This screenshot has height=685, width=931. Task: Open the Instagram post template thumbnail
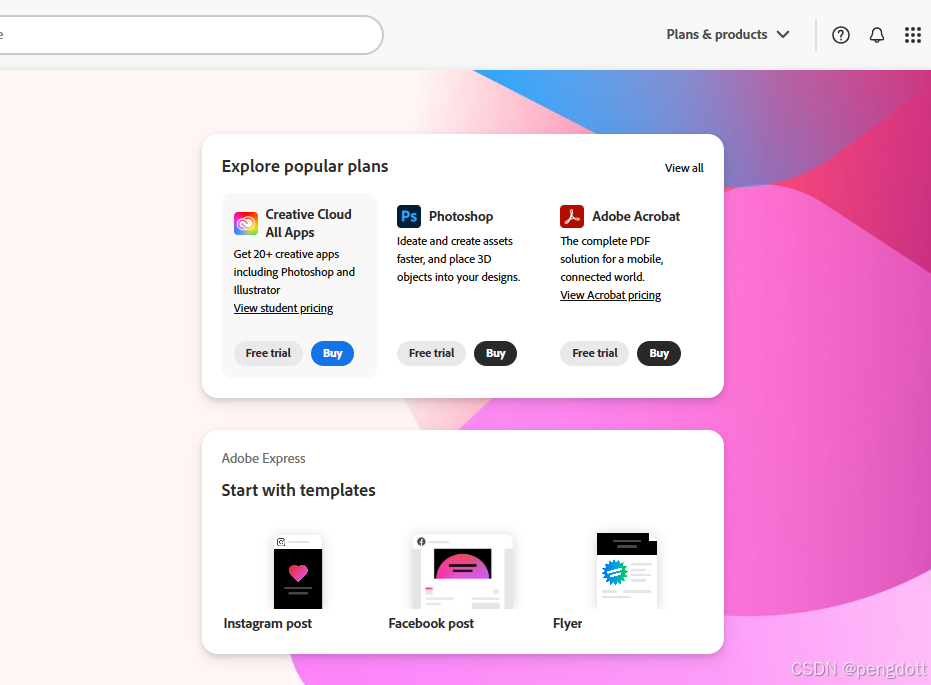[298, 572]
